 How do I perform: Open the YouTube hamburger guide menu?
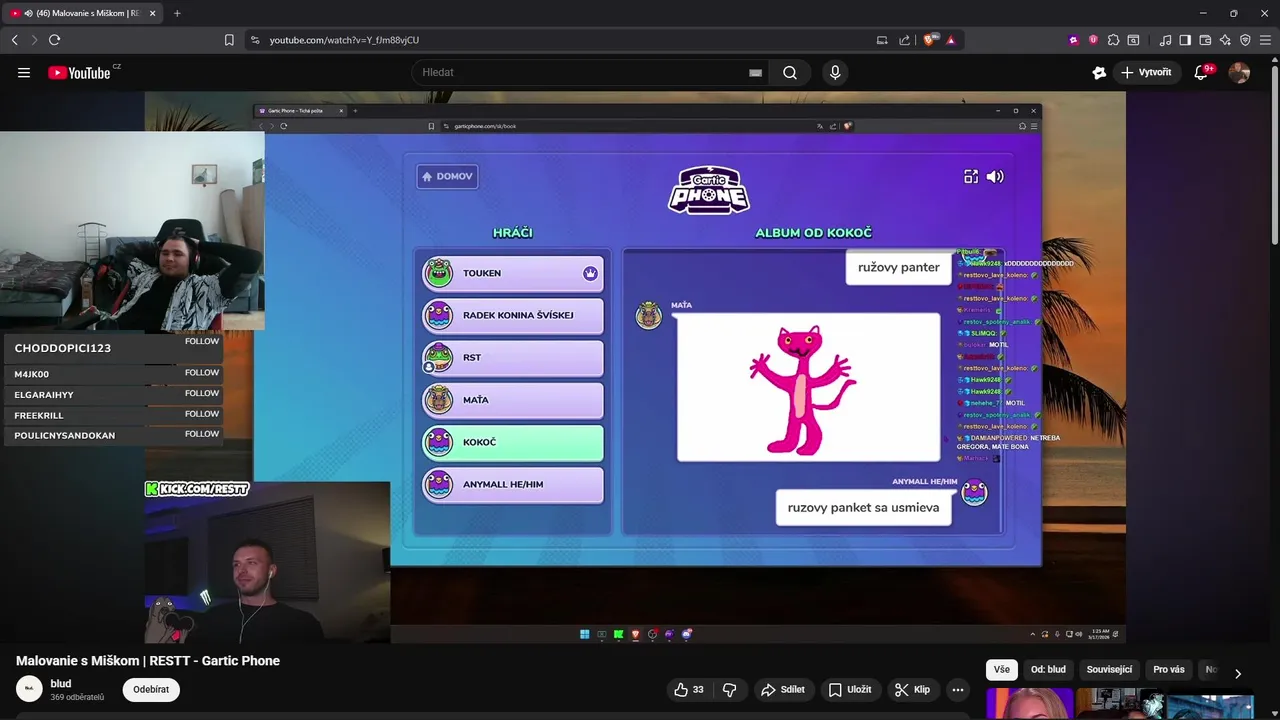tap(24, 72)
